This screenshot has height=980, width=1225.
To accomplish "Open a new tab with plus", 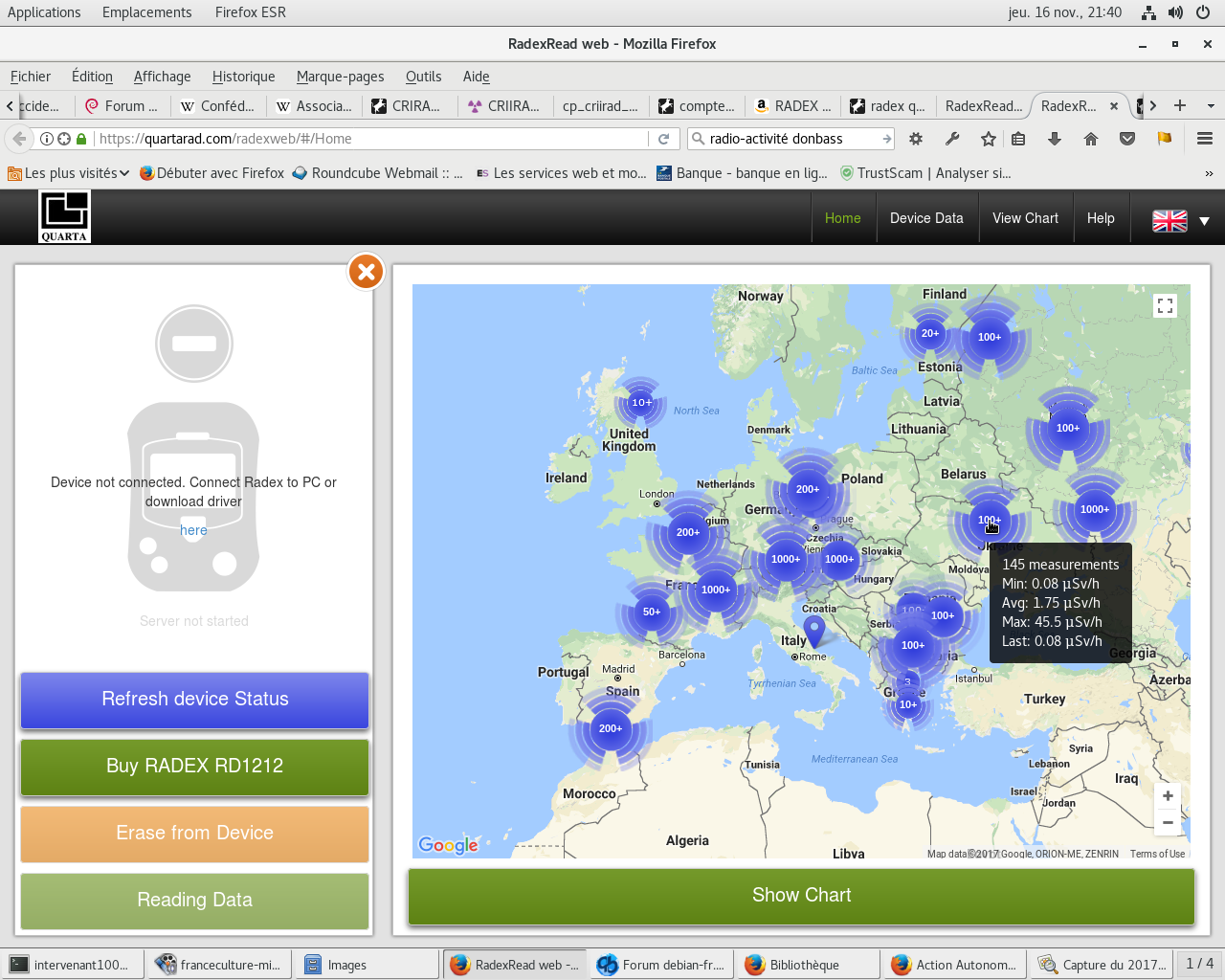I will pyautogui.click(x=1180, y=106).
